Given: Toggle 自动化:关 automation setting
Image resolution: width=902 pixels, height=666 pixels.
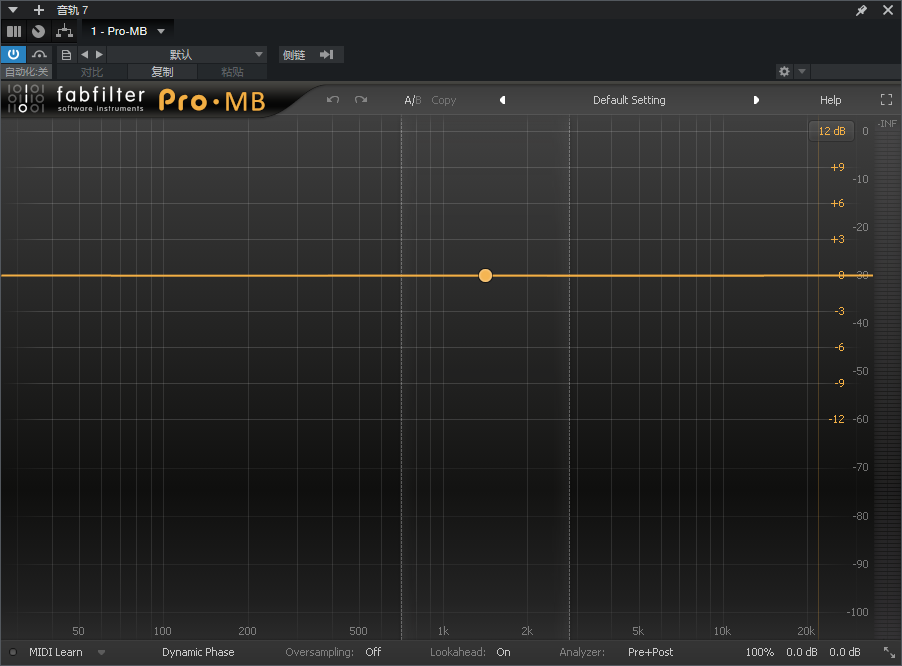Looking at the screenshot, I should click(26, 72).
